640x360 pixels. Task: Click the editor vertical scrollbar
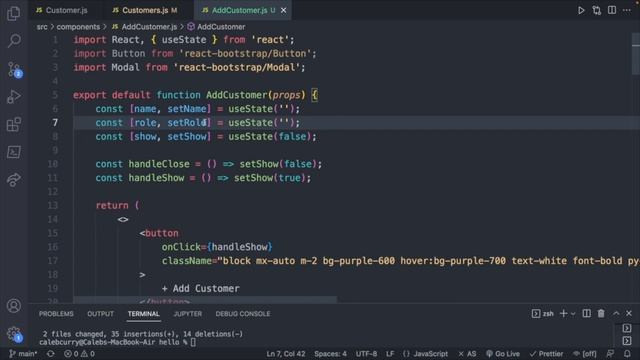click(x=636, y=54)
